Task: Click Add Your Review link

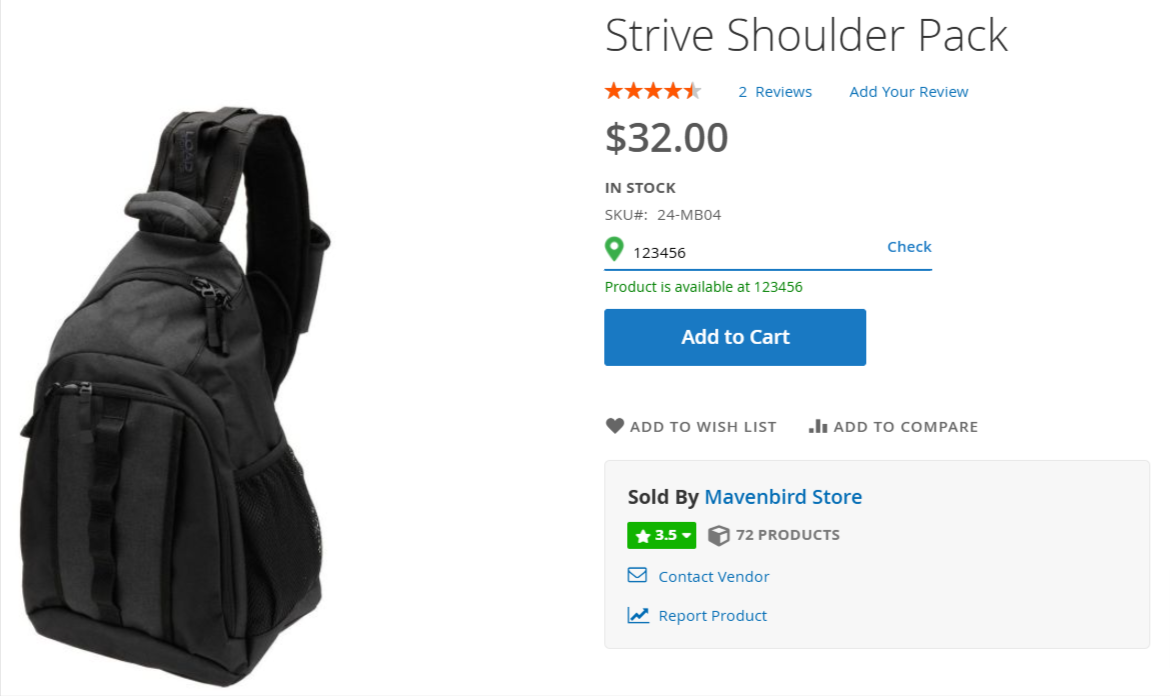Action: [x=909, y=92]
